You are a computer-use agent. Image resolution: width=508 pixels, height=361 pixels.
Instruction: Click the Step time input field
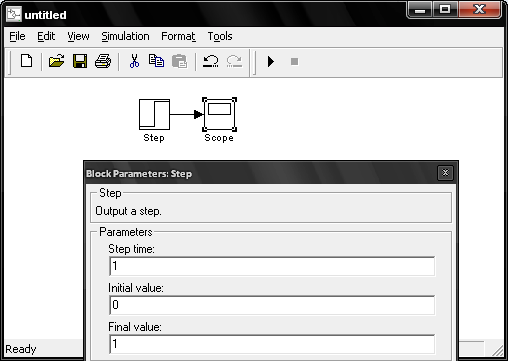pos(272,266)
